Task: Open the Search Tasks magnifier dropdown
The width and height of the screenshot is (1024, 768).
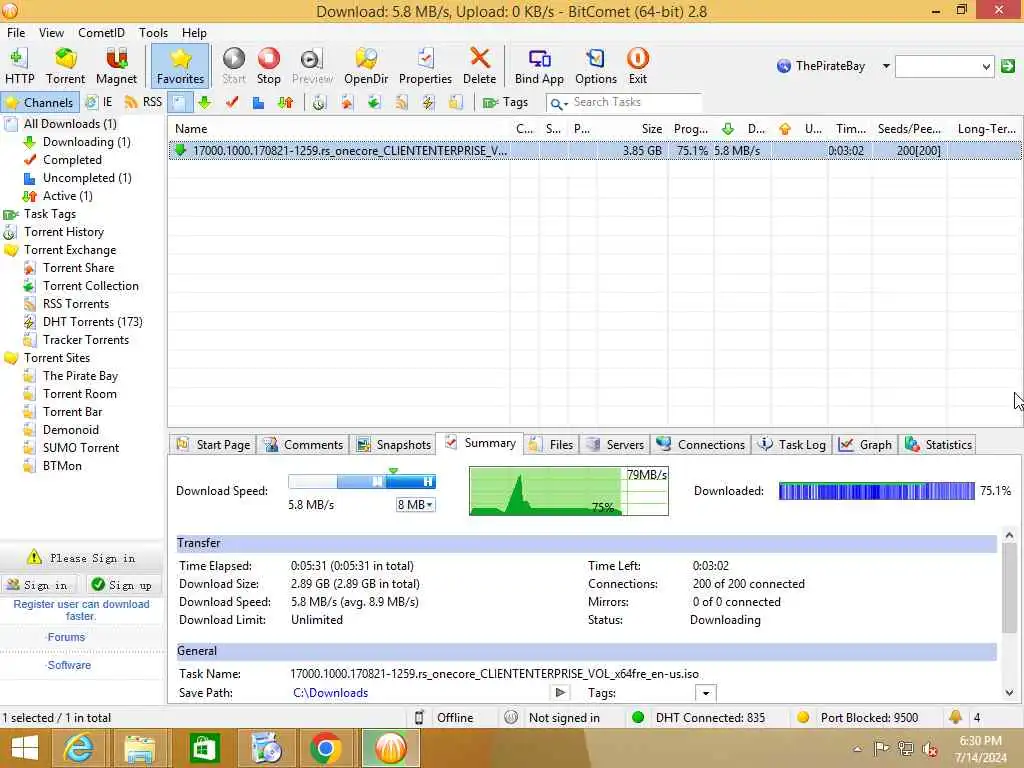Action: tap(558, 103)
